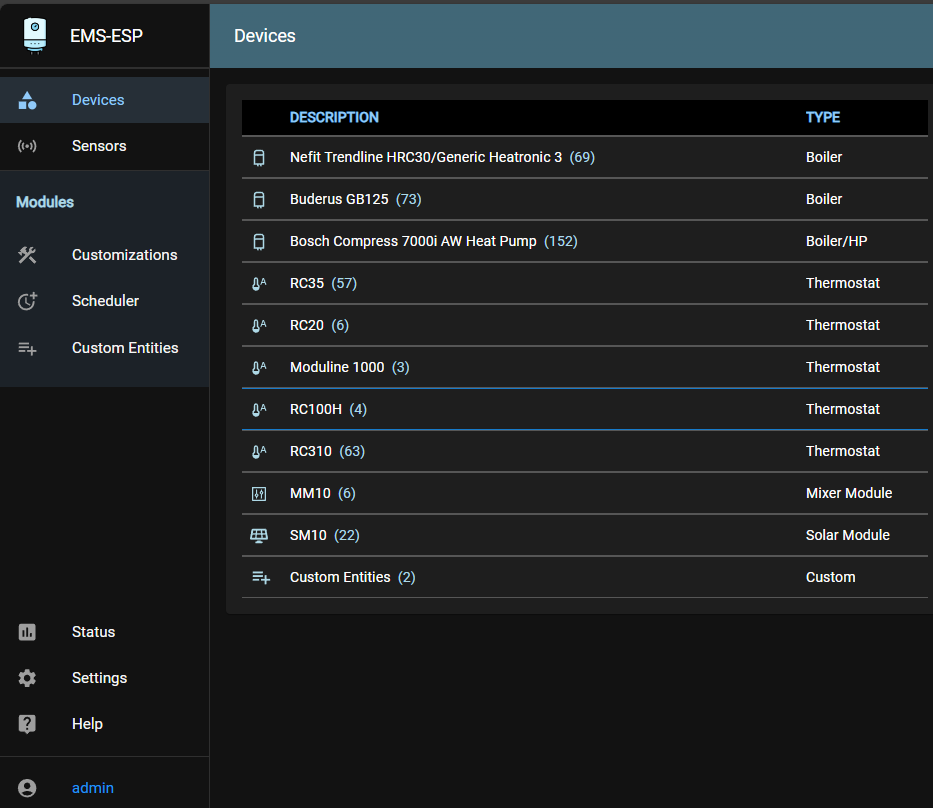Click the DESCRIPTION column header

click(334, 117)
